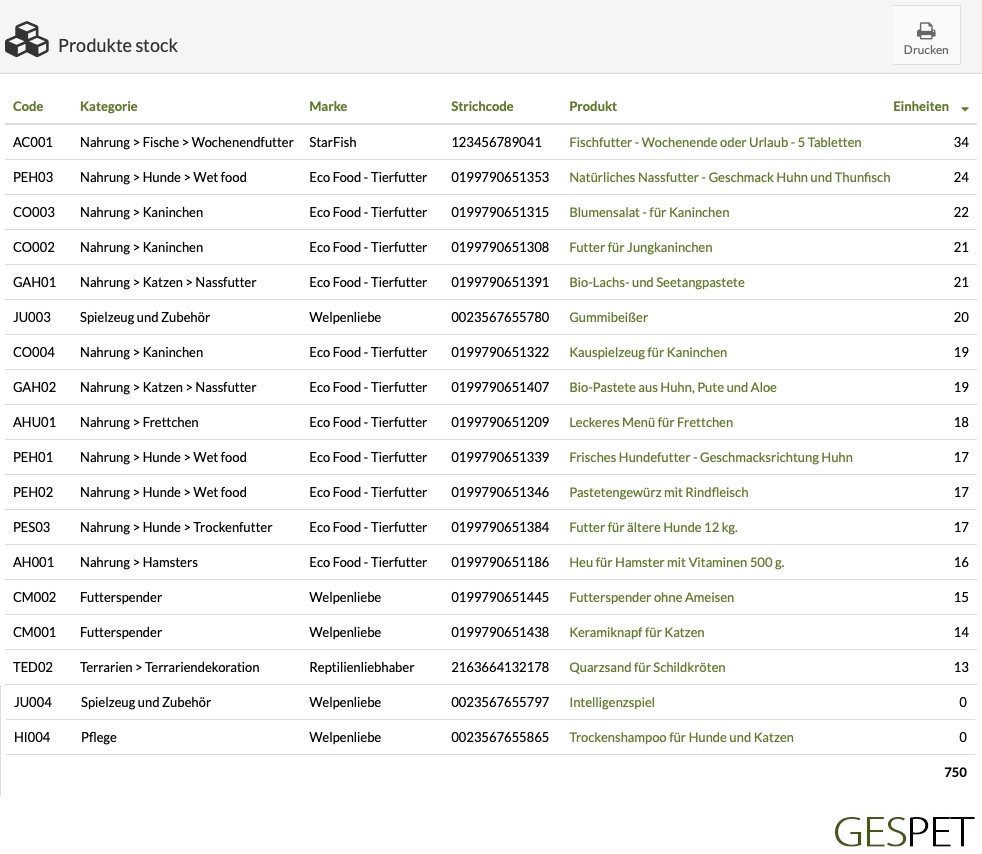Image resolution: width=982 pixels, height=854 pixels.
Task: Open product Futterspender ohne Ameisen
Action: [x=651, y=598]
